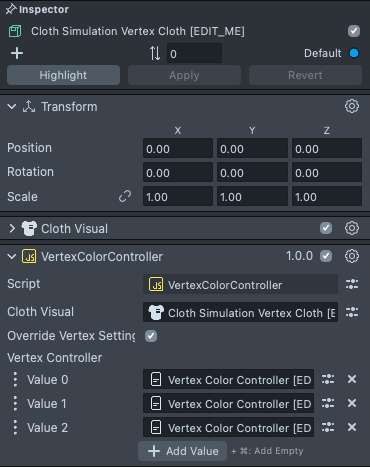Open the Transform settings gear
Screen dimensions: 370x467
tap(352, 106)
